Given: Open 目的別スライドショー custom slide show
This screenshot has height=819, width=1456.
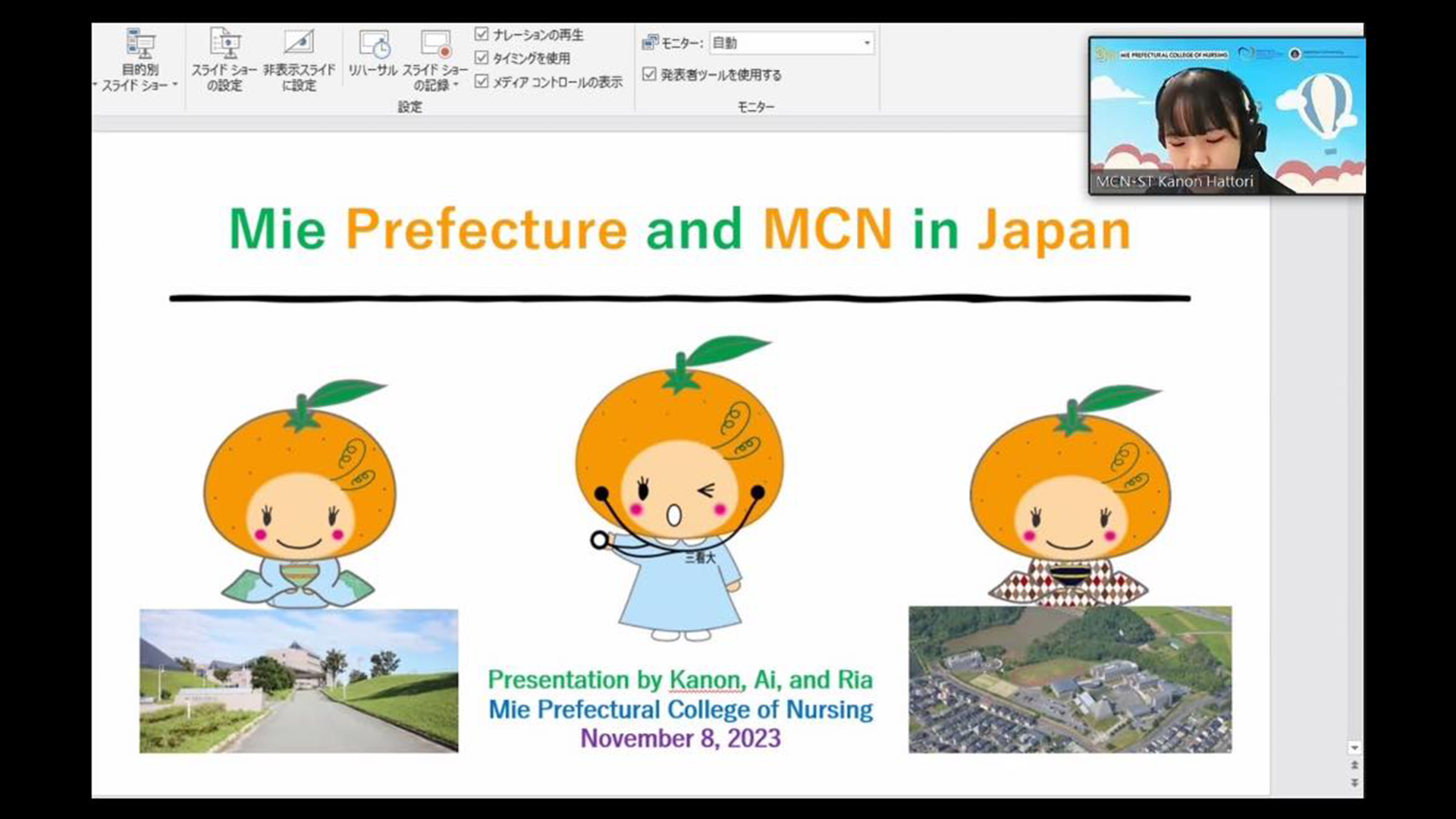Looking at the screenshot, I should coord(140,61).
